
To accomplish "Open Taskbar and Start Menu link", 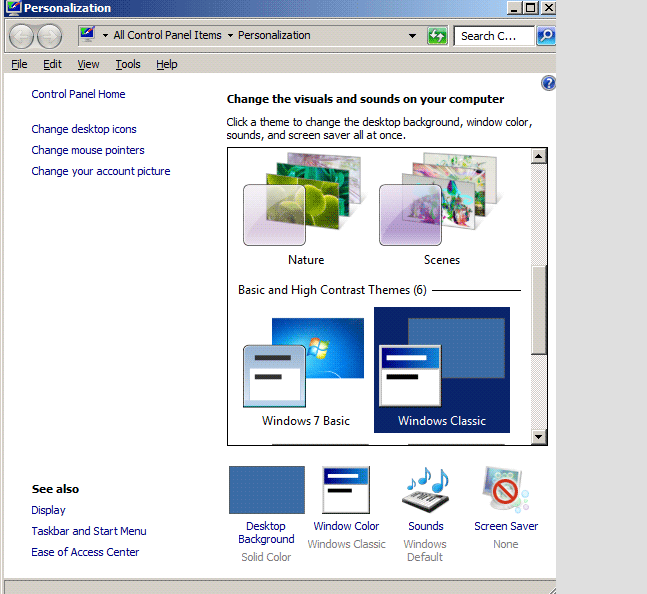I will (89, 531).
